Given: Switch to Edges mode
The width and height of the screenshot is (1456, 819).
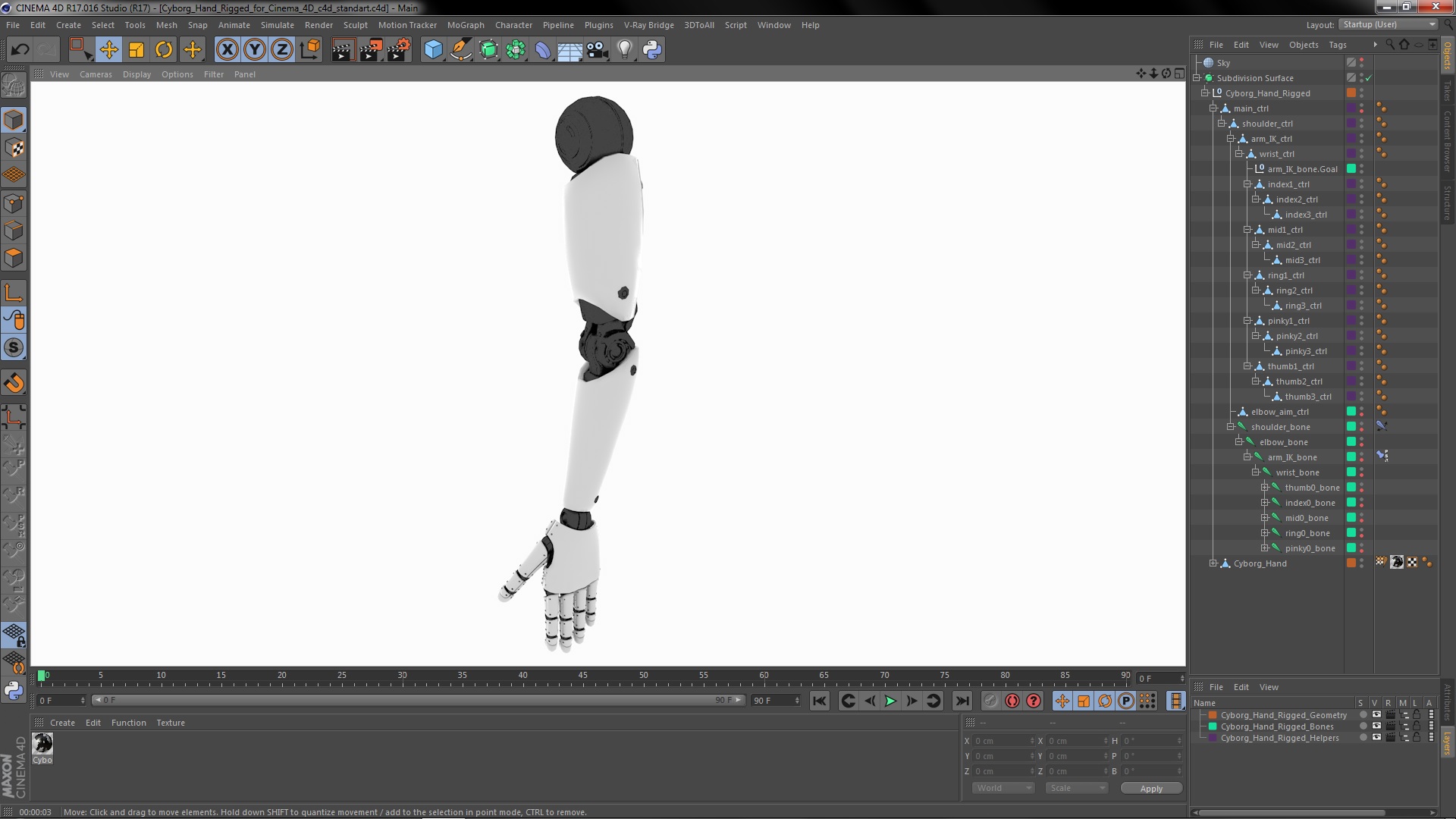Looking at the screenshot, I should point(14,231).
